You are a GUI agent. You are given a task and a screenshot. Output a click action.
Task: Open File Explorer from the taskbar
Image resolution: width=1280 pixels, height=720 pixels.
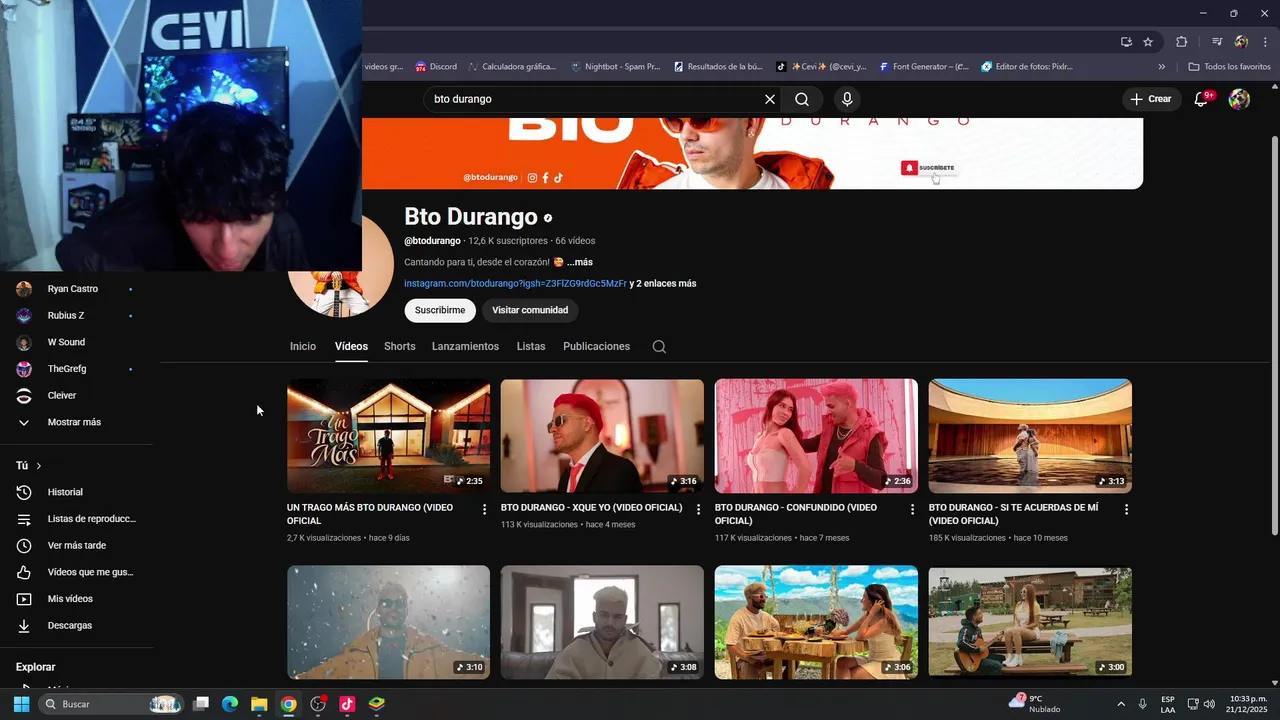(259, 704)
